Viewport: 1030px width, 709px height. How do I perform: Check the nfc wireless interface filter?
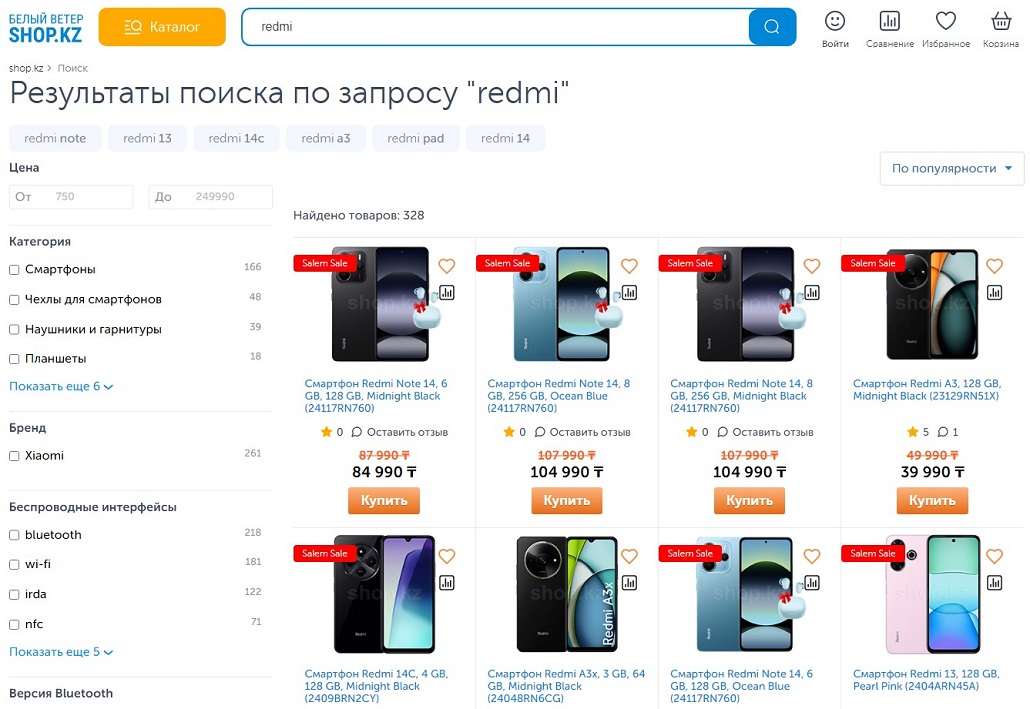click(14, 625)
